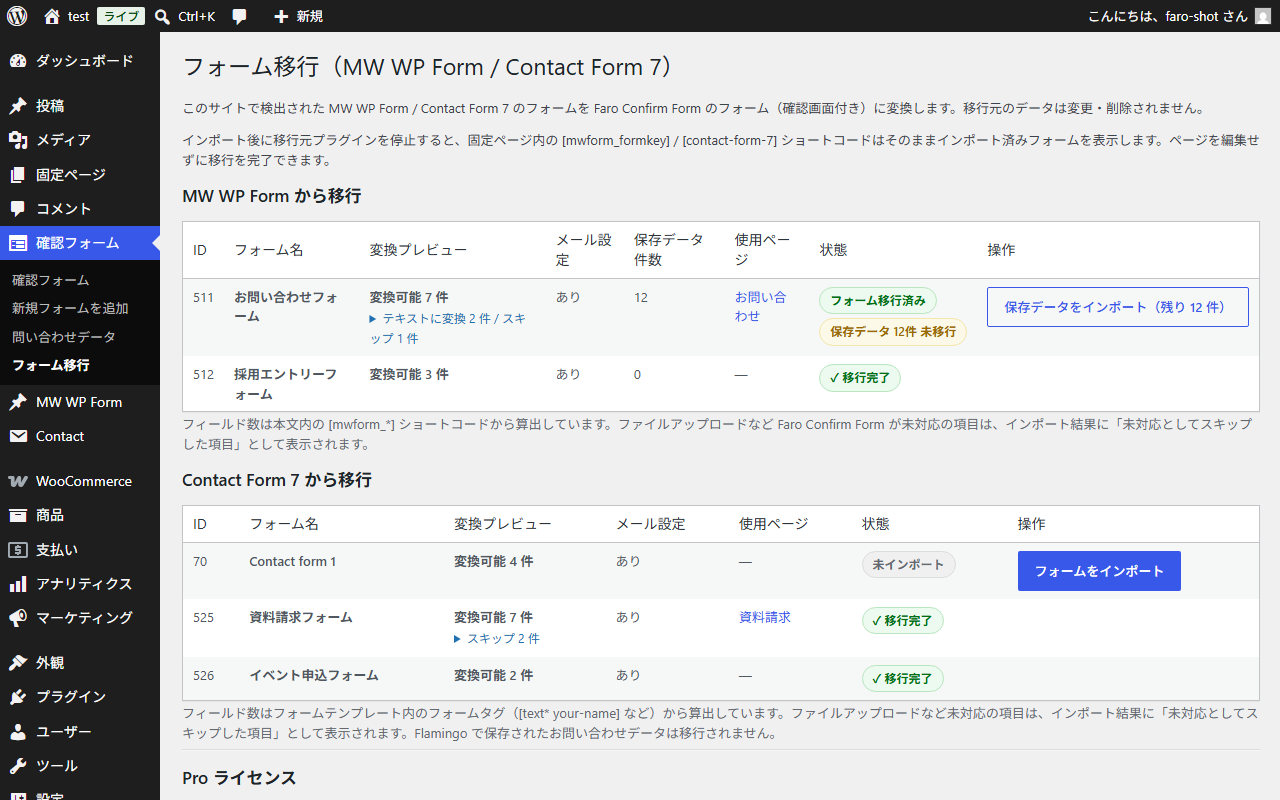1280x800 pixels.
Task: Click the アナリティクス bar chart icon
Action: [x=18, y=584]
